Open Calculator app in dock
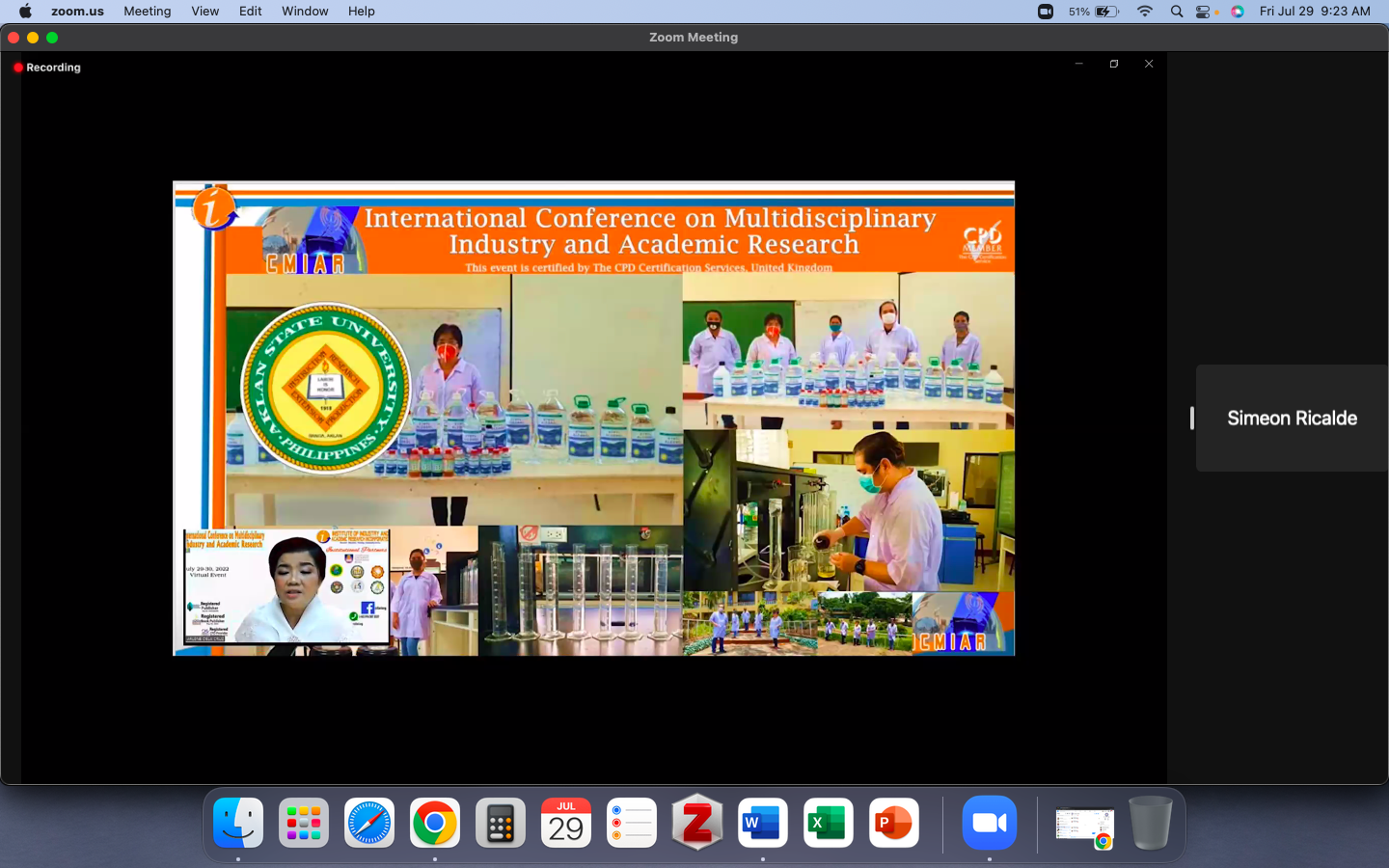1389x868 pixels. (501, 823)
